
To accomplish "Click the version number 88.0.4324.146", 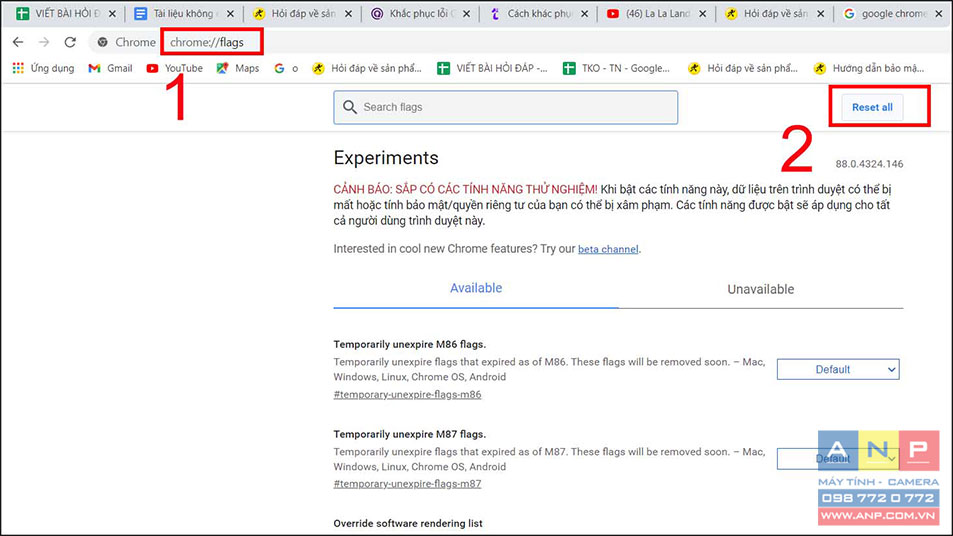I will click(x=869, y=164).
